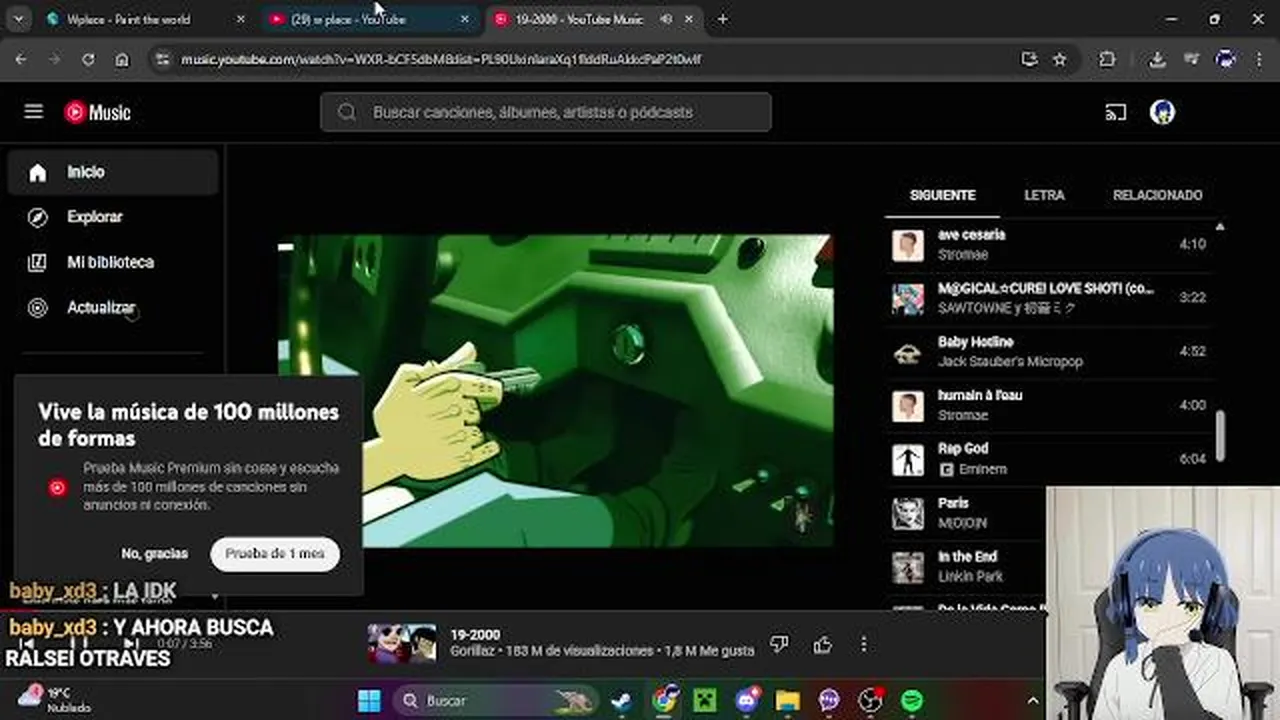Open the RELACIONADO tab
The height and width of the screenshot is (720, 1280).
coord(1157,195)
